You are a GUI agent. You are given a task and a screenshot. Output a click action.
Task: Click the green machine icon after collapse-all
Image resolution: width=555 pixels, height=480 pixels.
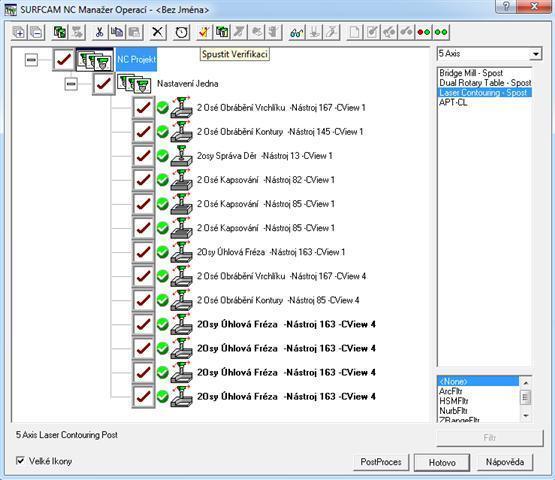pos(60,32)
